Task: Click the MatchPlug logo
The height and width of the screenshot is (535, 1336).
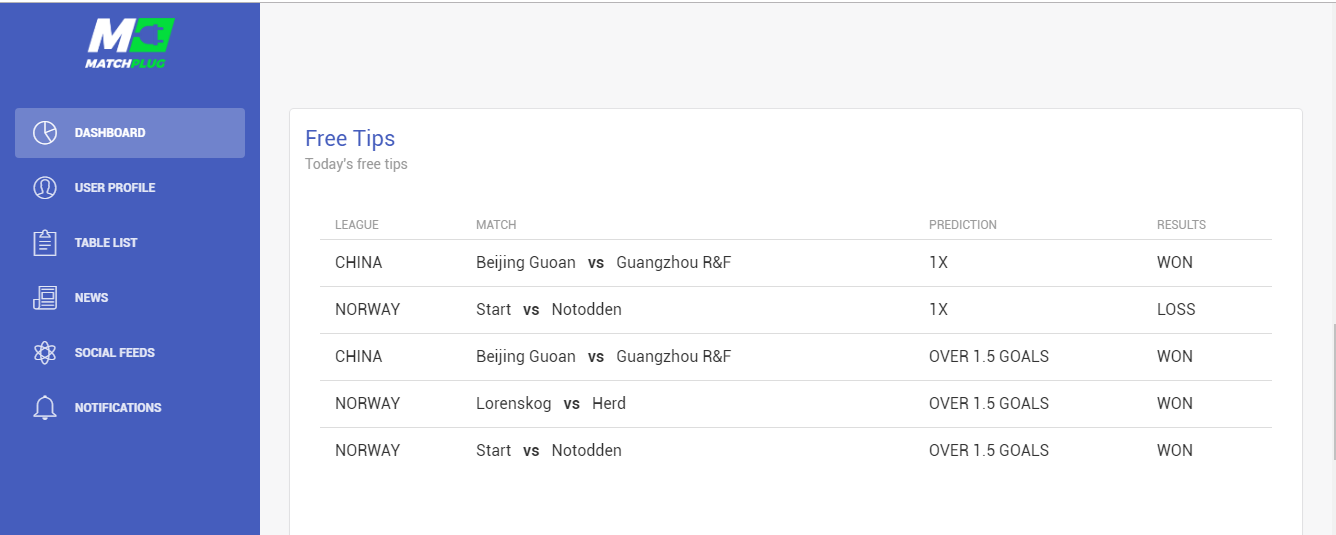Action: point(130,44)
